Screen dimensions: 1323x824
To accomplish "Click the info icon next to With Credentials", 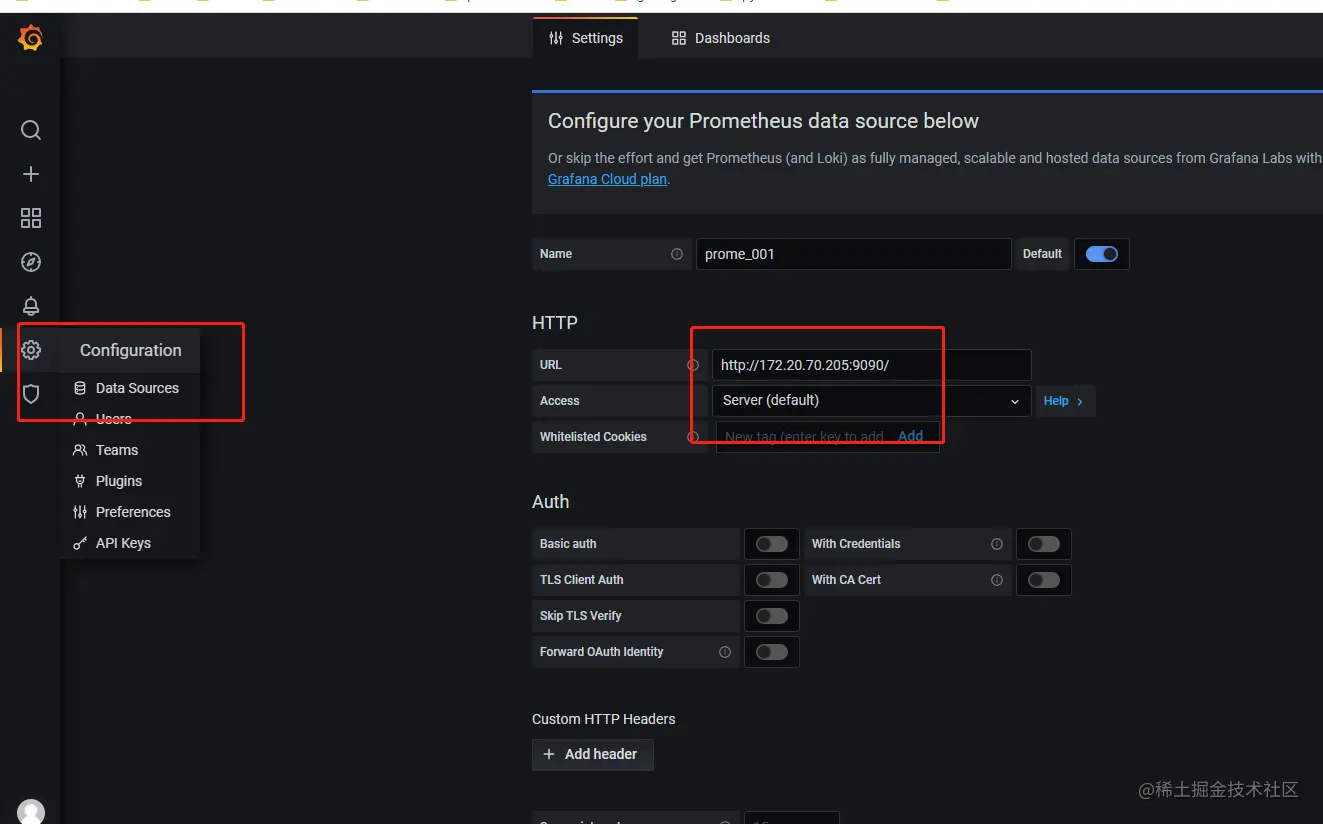I will pos(997,544).
